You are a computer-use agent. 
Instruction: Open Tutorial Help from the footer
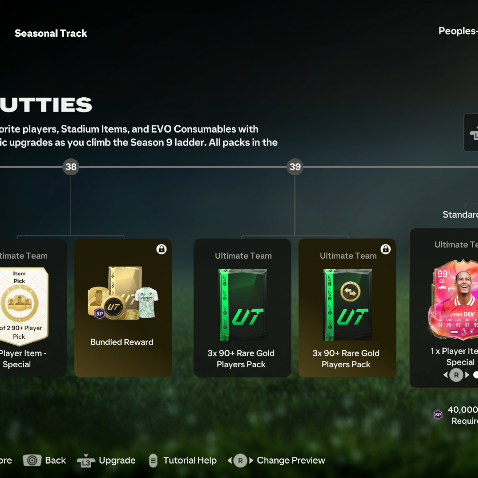tap(190, 460)
